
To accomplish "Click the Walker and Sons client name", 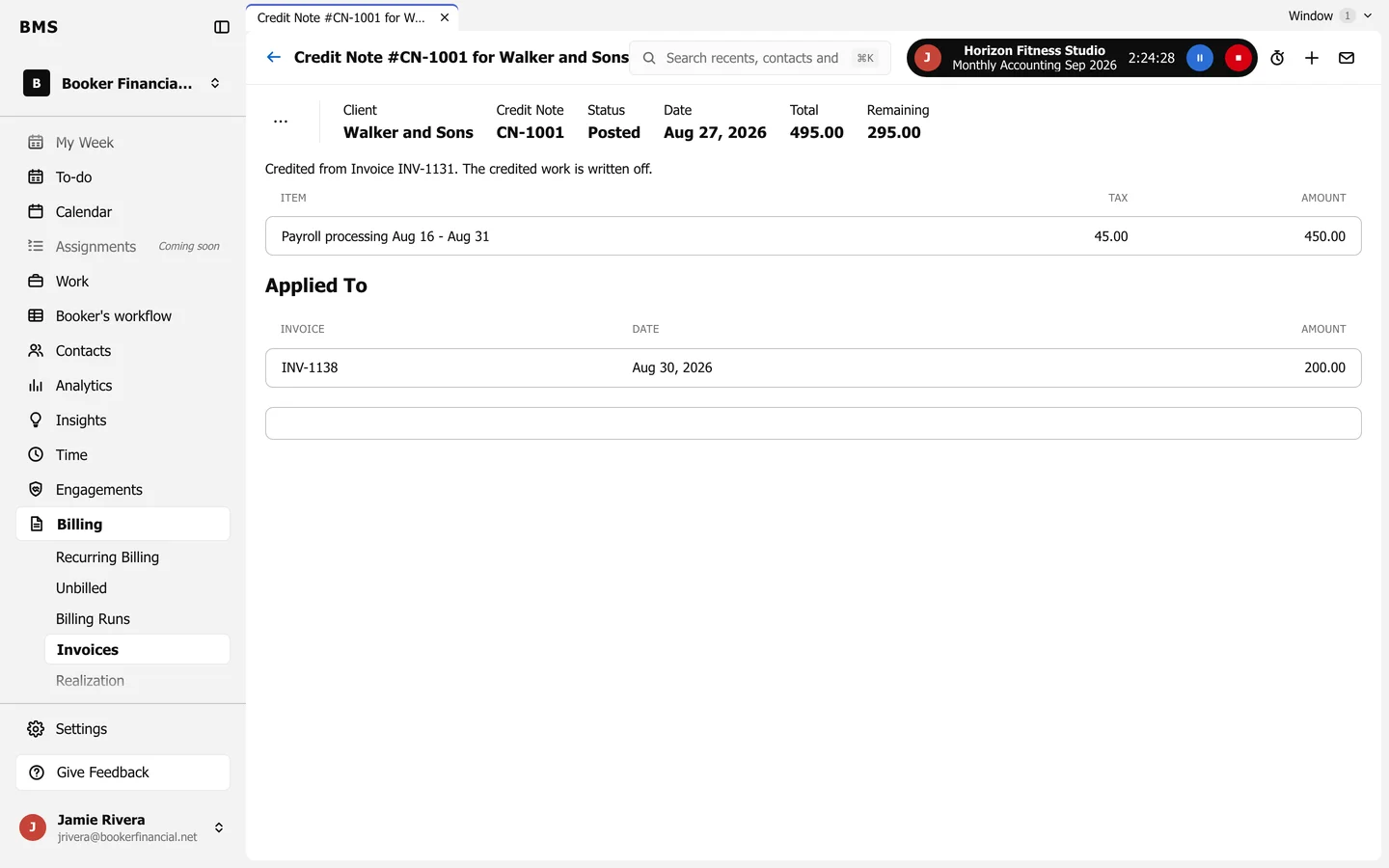I will (408, 133).
